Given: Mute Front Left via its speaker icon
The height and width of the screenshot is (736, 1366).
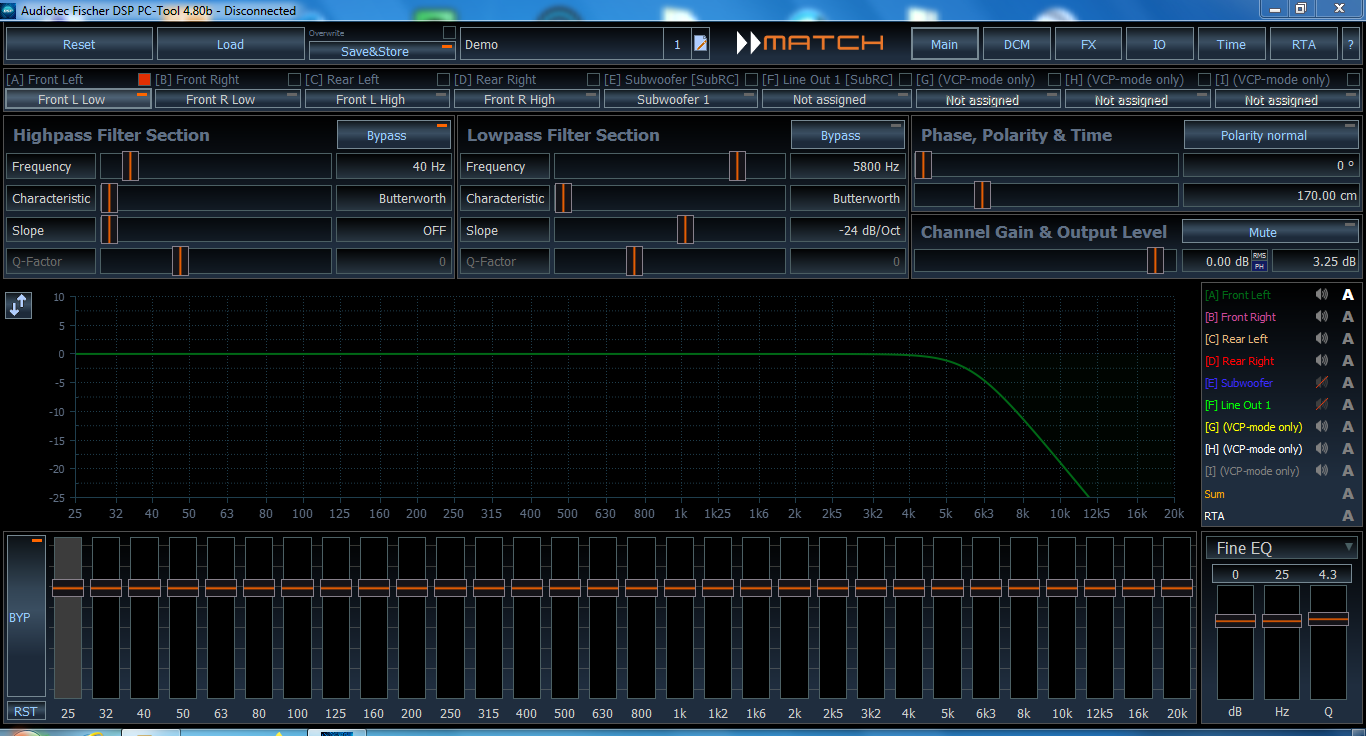Looking at the screenshot, I should pos(1322,295).
